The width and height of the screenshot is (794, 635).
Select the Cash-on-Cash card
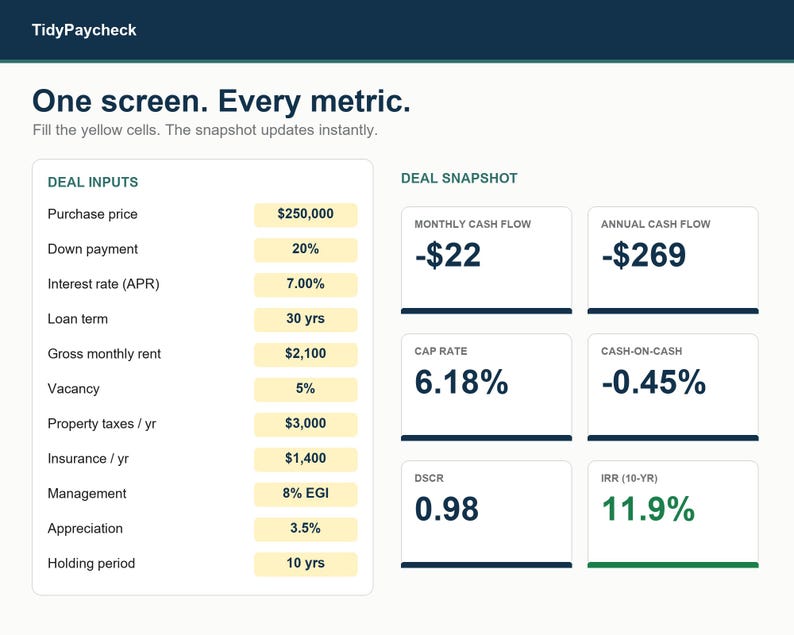673,387
